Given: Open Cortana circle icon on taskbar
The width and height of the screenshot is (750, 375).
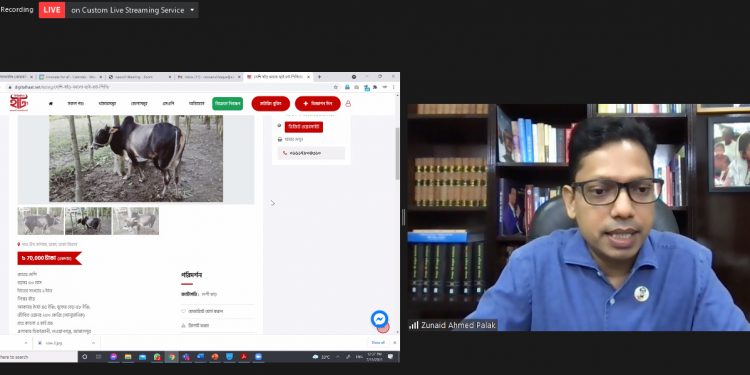Looking at the screenshot, I should pos(85,357).
